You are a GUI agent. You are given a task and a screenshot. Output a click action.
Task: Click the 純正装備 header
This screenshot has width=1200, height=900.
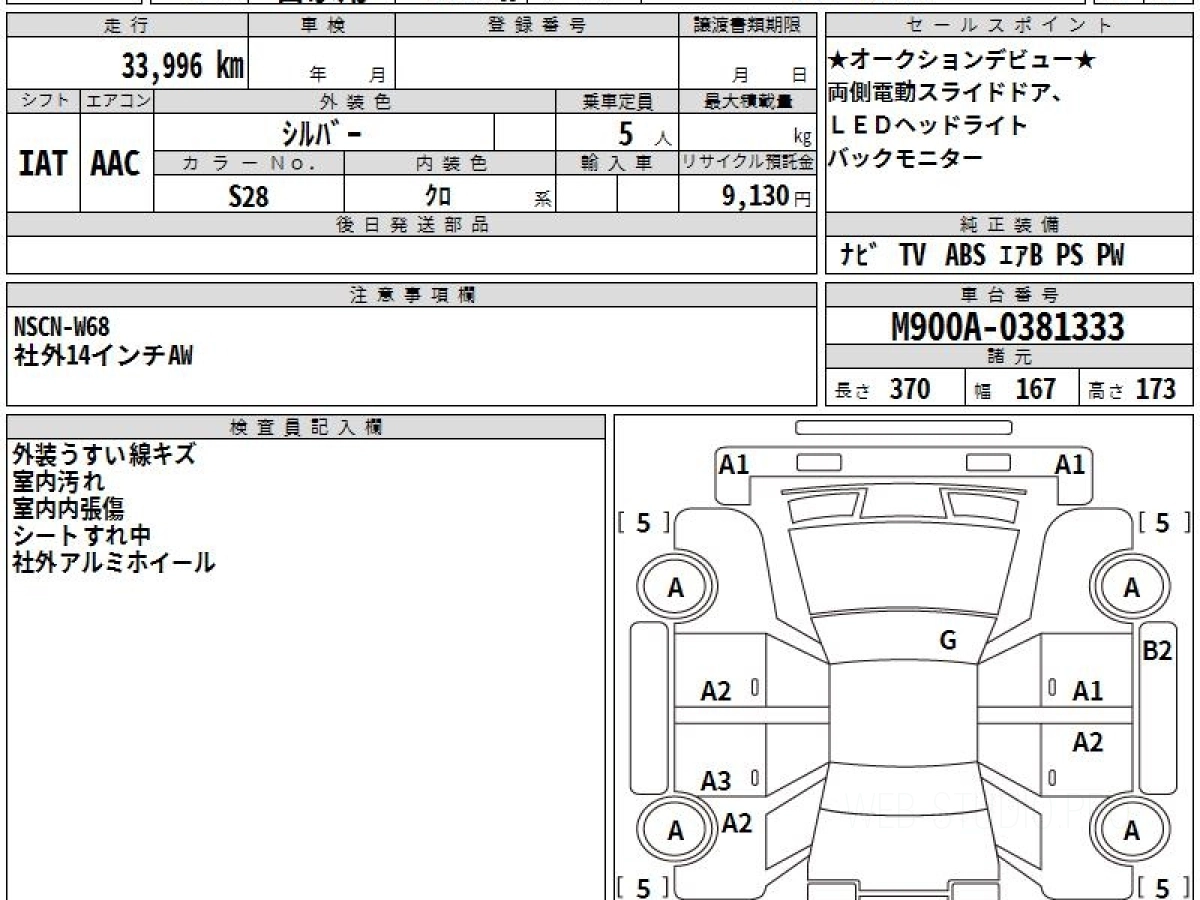(1009, 225)
